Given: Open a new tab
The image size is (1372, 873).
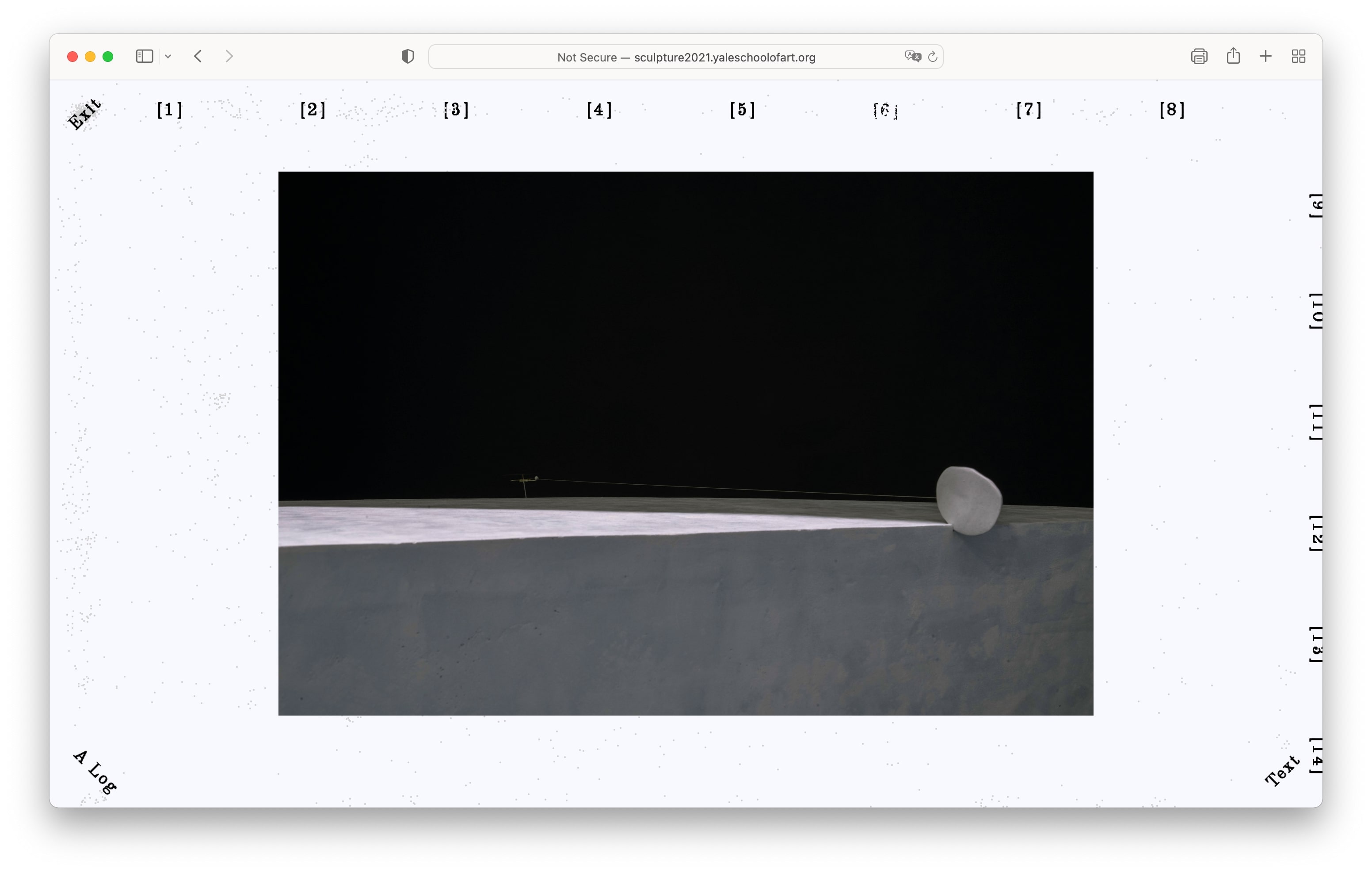Looking at the screenshot, I should pos(1265,56).
